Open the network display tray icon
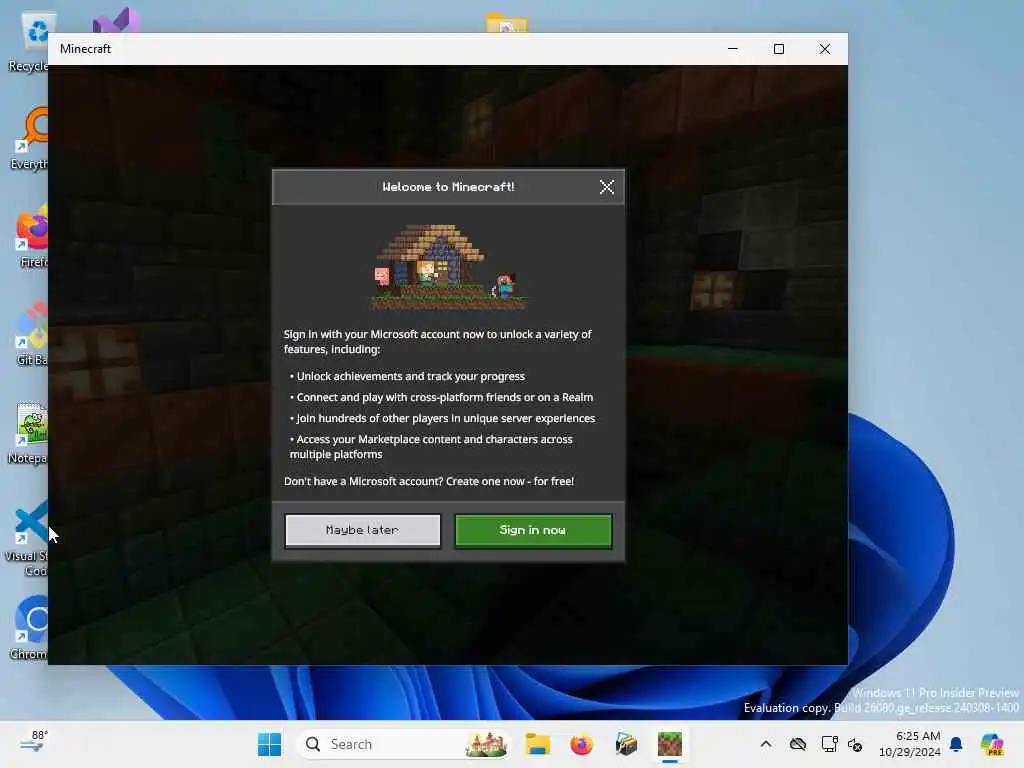The image size is (1024, 768). (829, 744)
